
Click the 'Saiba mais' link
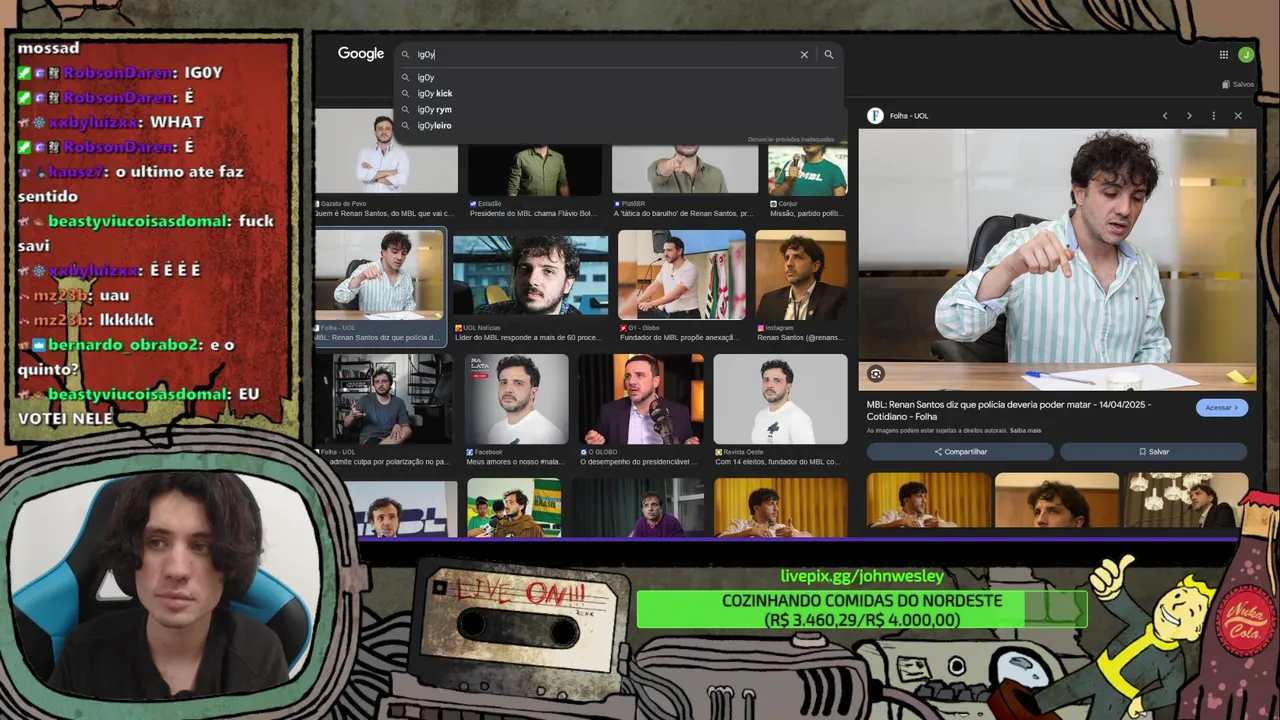[x=1025, y=431]
